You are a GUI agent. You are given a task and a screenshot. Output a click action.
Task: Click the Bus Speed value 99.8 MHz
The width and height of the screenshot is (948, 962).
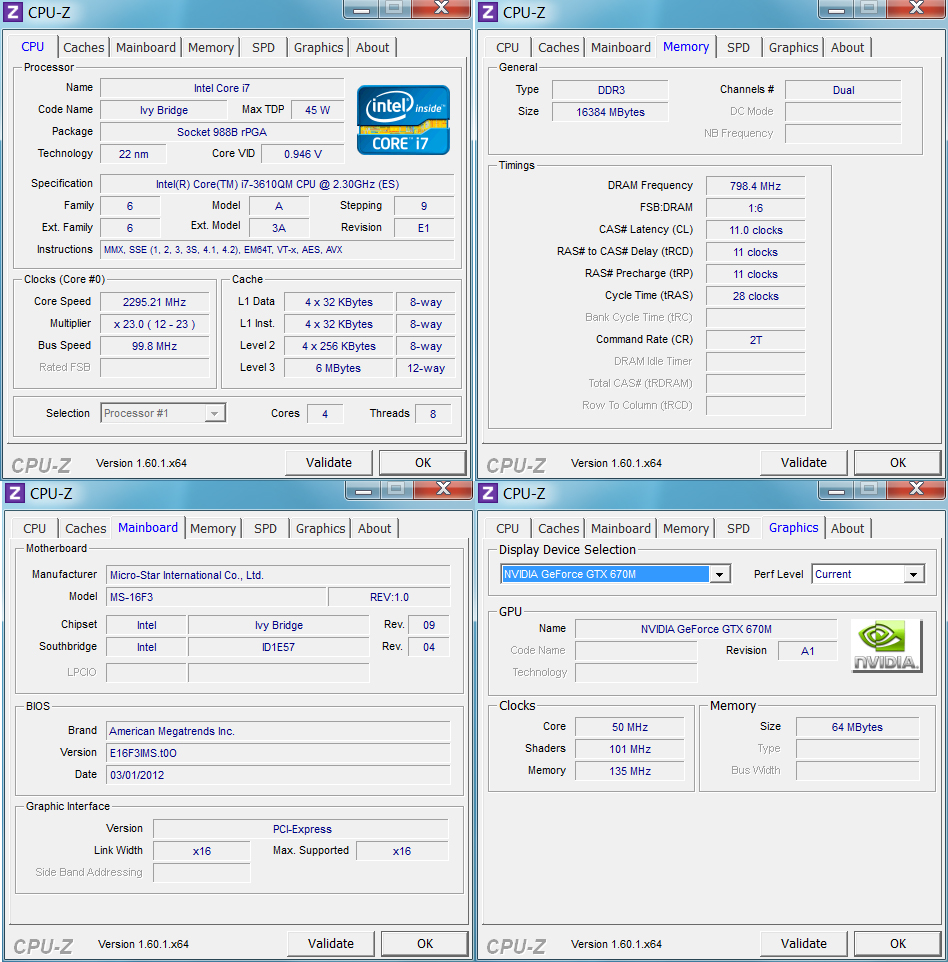(154, 346)
